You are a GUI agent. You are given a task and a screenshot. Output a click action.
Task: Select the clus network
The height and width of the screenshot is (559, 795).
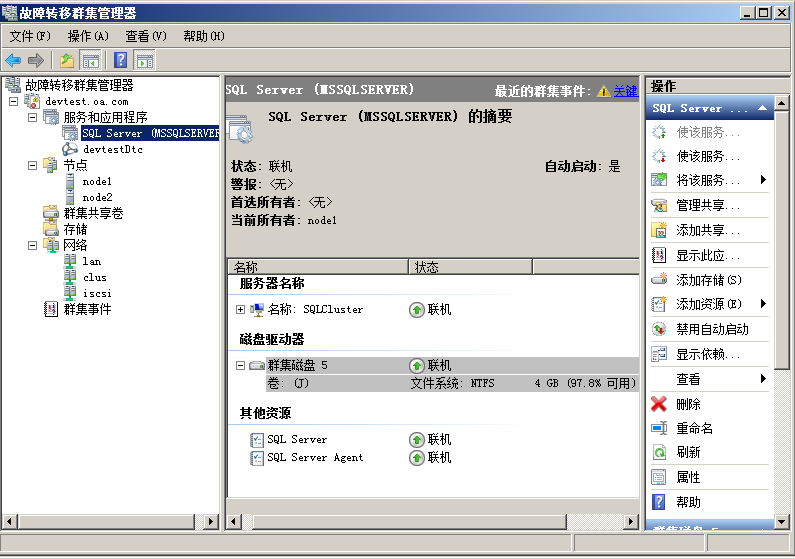point(95,278)
